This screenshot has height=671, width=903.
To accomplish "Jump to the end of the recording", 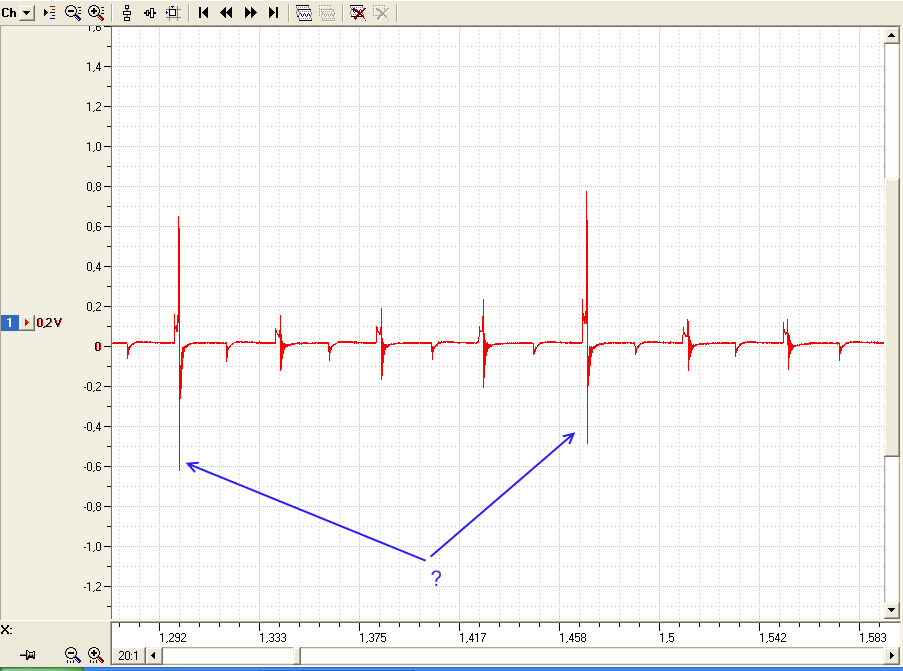I will [x=274, y=13].
